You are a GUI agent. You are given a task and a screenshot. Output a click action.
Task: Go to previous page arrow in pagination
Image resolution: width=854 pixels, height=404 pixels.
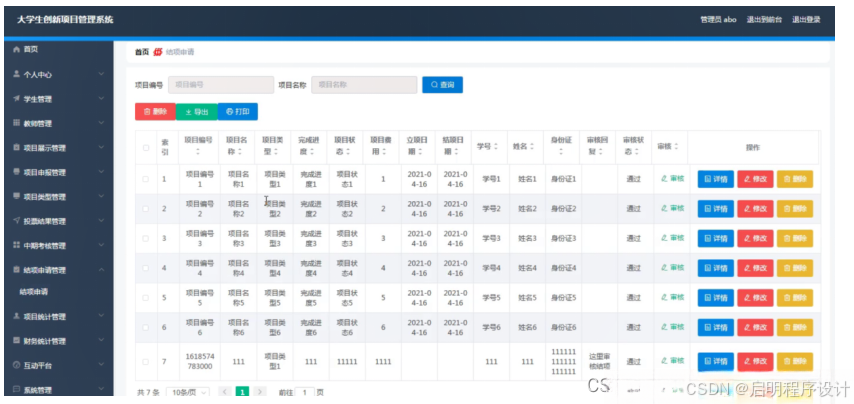click(225, 391)
